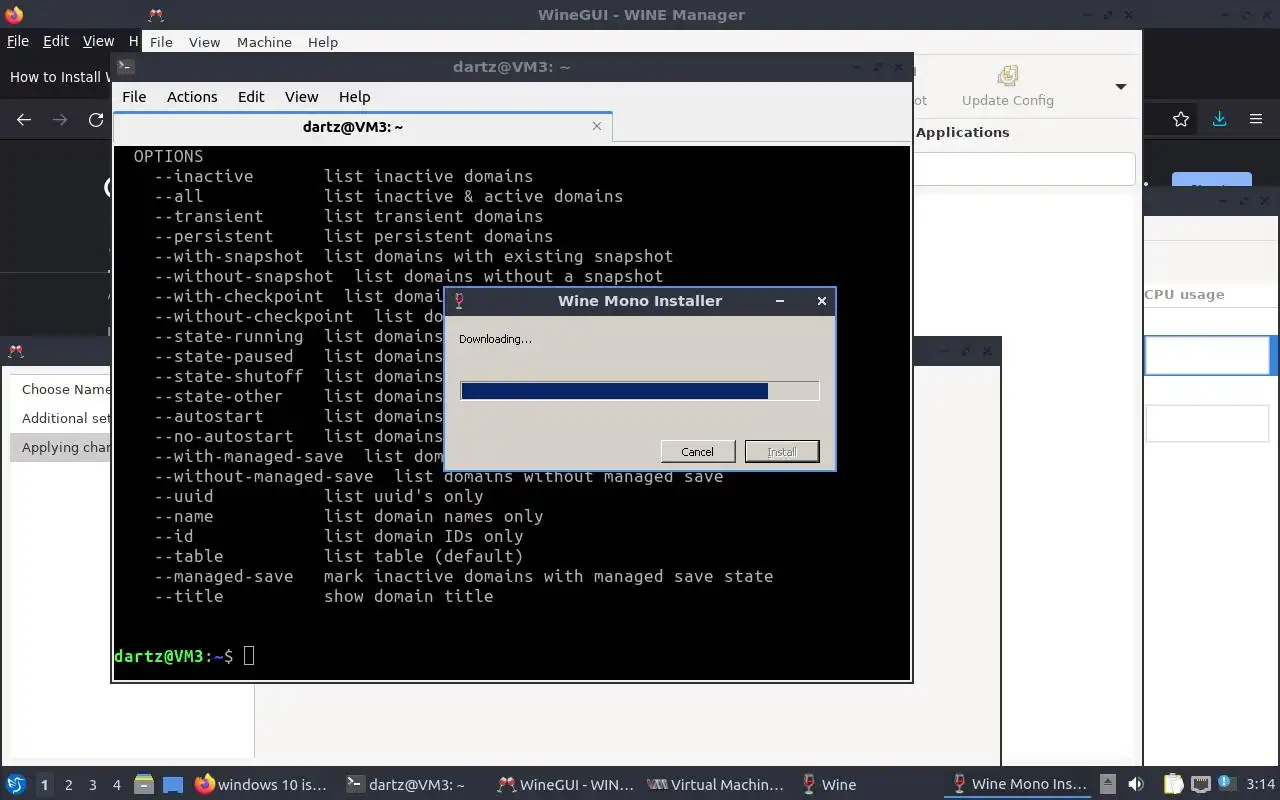Click the progress bar in Wine Mono Installer
Image resolution: width=1280 pixels, height=800 pixels.
pos(640,391)
